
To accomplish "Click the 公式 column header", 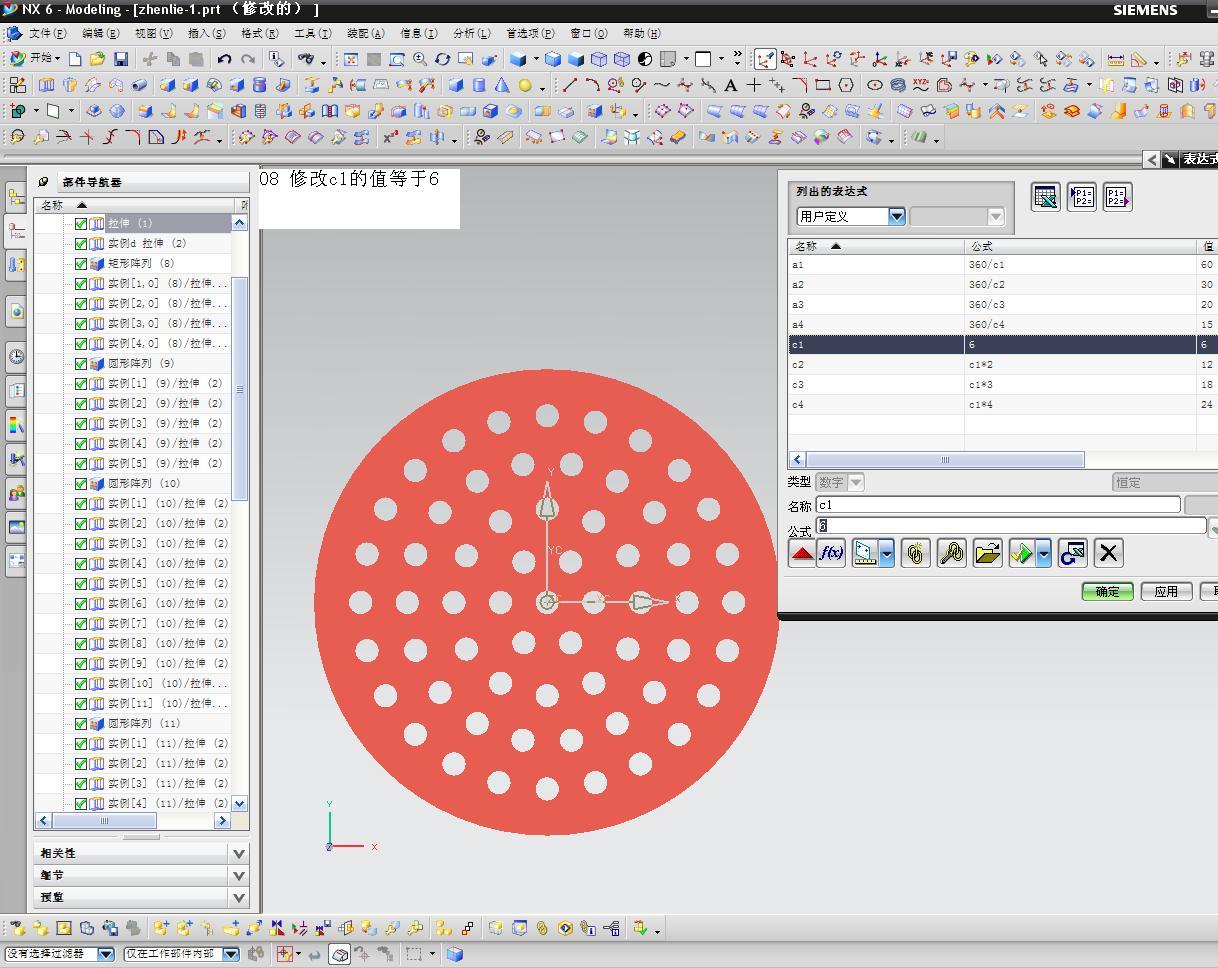I will 1080,246.
